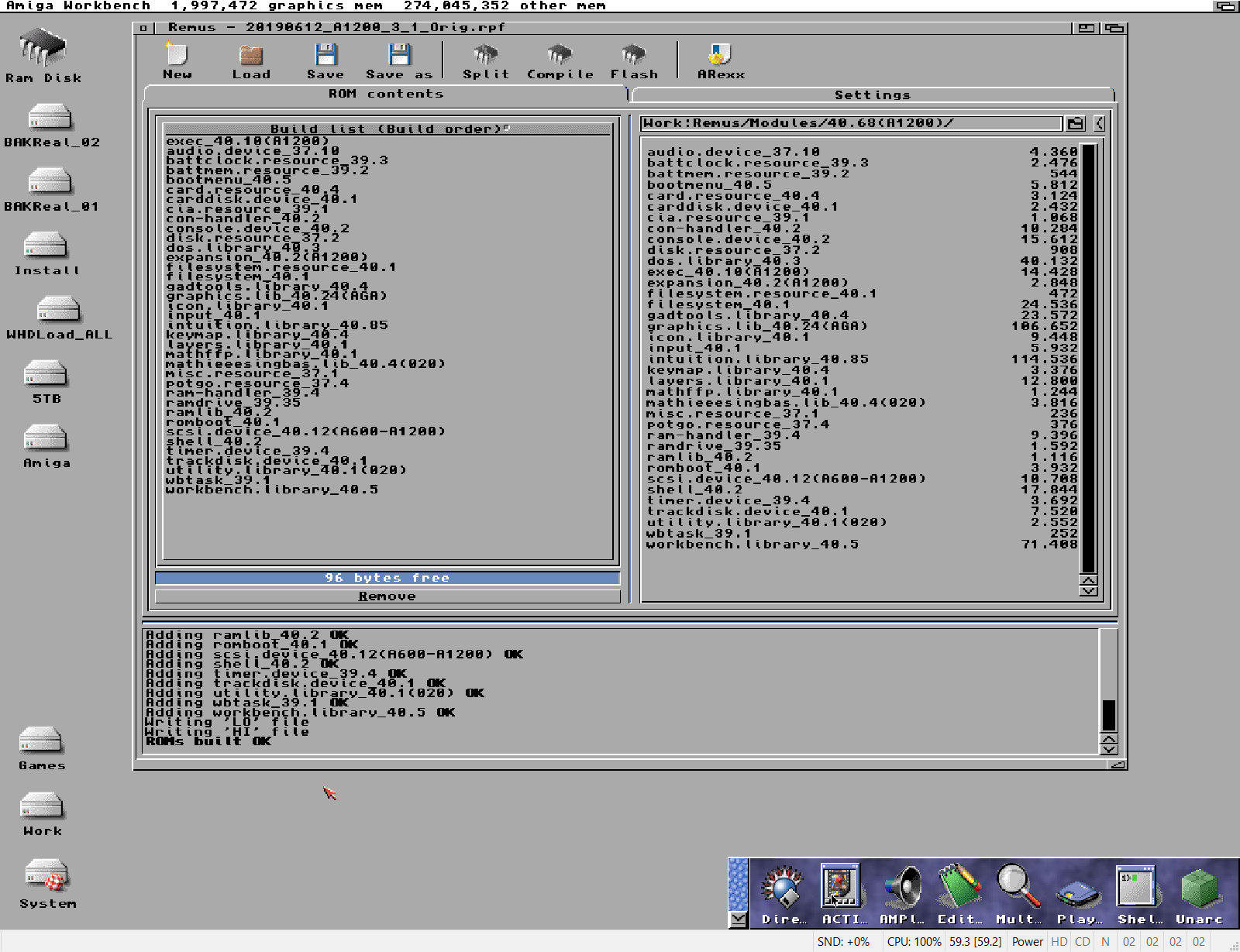Select romboot_40.1 in module list
Screen dimensions: 1240x952
(862, 468)
